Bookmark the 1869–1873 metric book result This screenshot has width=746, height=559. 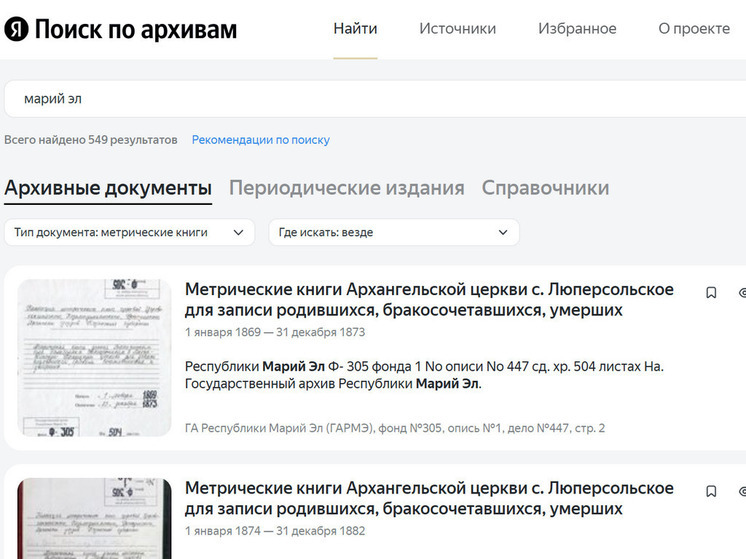tap(711, 293)
